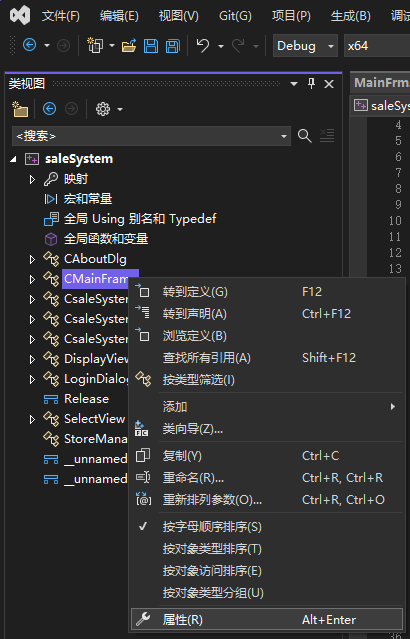Click the 类视图 forward navigation arrow
The height and width of the screenshot is (639, 410).
point(71,109)
